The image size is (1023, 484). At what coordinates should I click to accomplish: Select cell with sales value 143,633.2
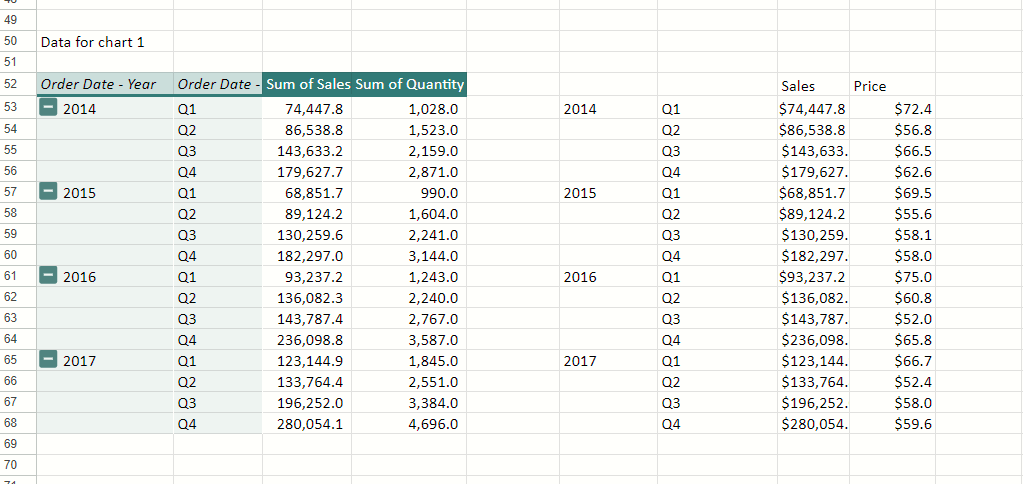tap(307, 151)
